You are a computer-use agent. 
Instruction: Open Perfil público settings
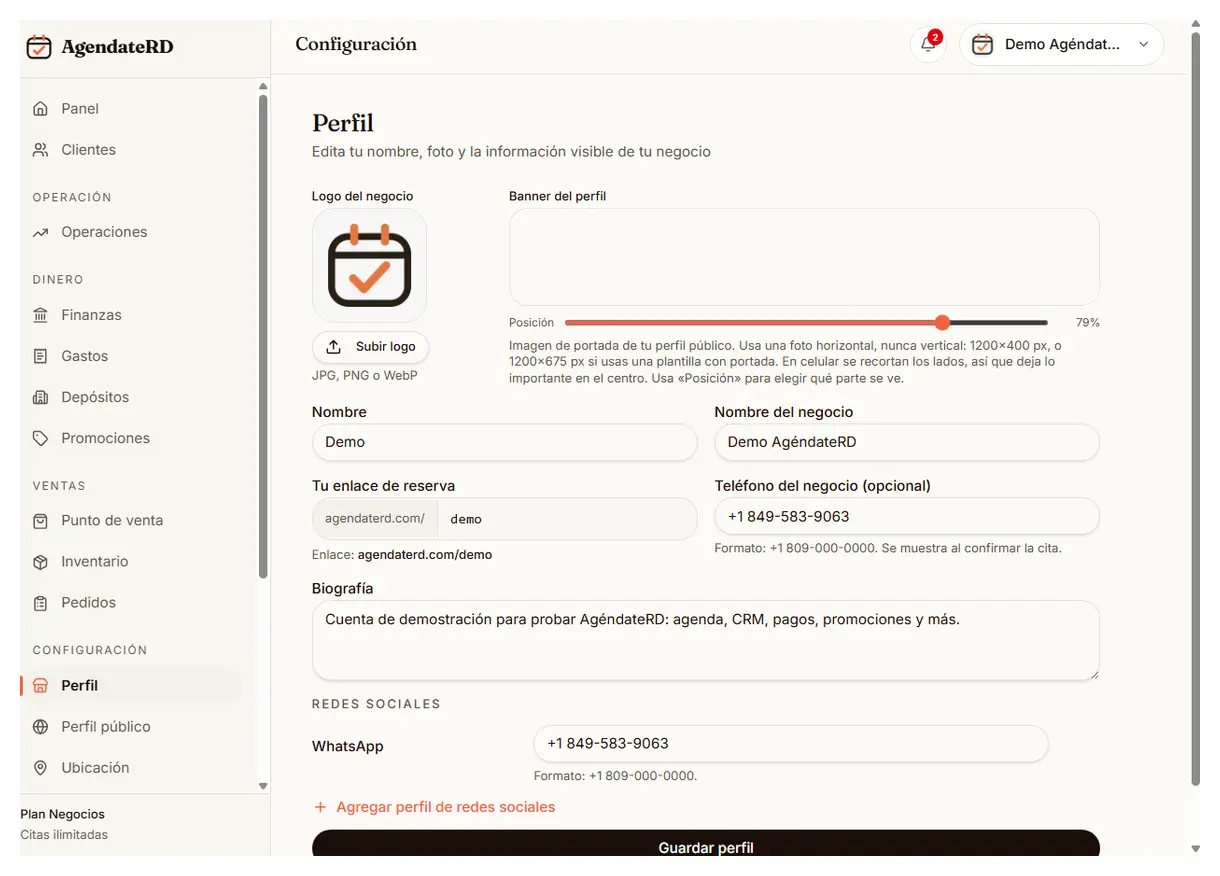131,727
